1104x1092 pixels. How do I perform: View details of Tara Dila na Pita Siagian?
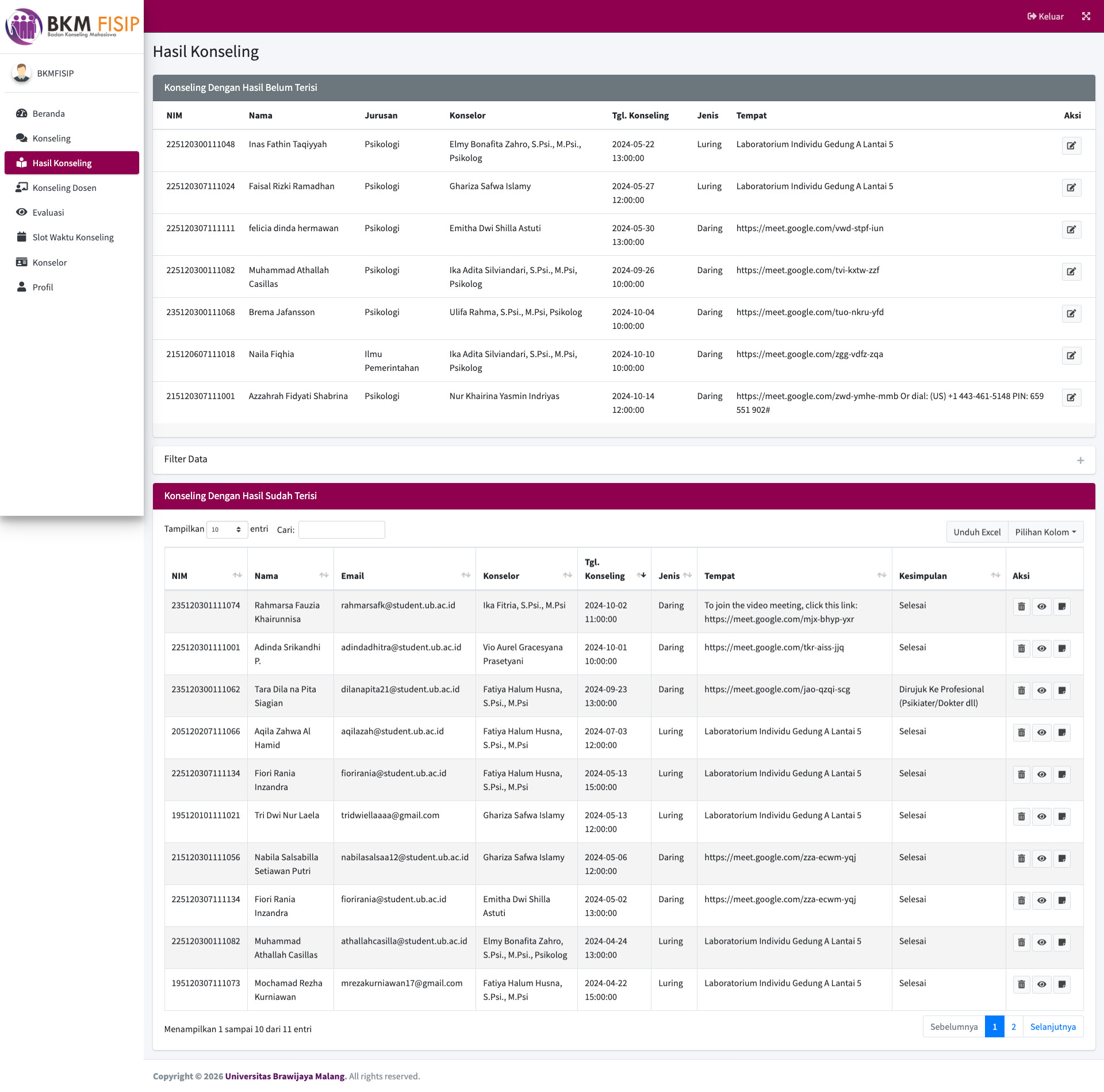pyautogui.click(x=1042, y=691)
